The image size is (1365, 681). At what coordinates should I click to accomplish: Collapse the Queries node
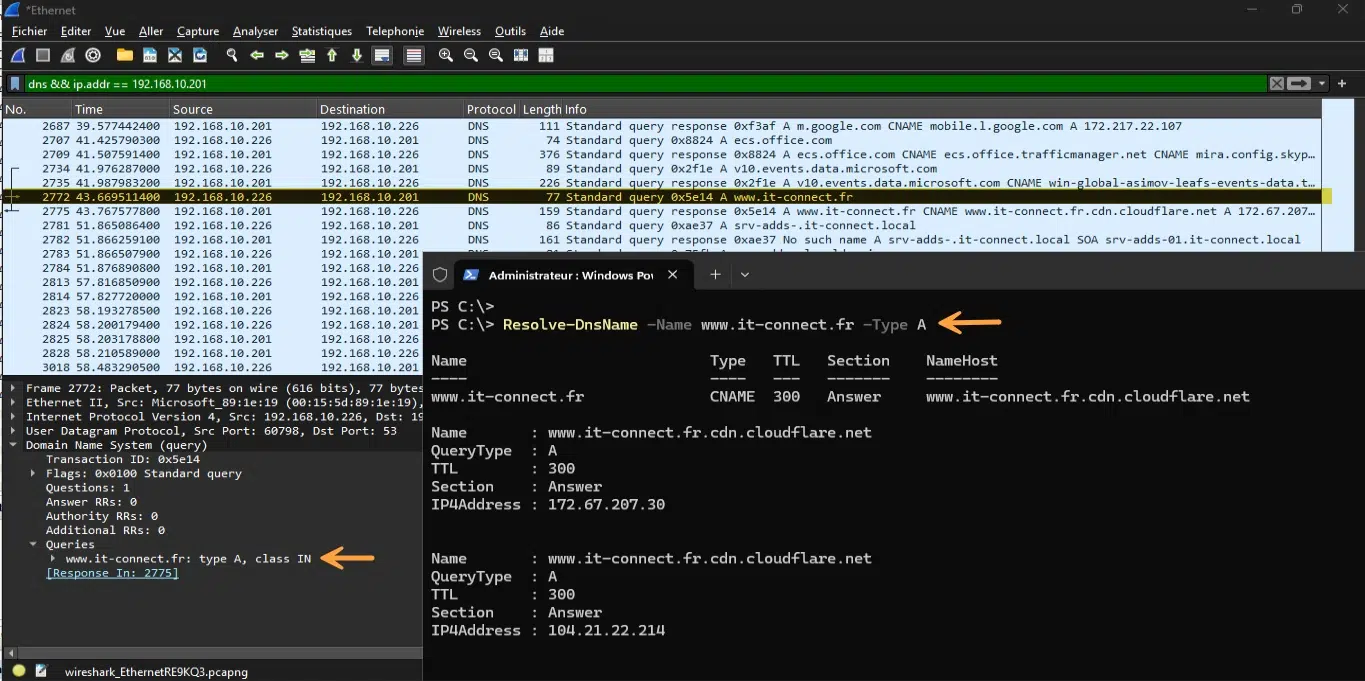click(x=34, y=544)
